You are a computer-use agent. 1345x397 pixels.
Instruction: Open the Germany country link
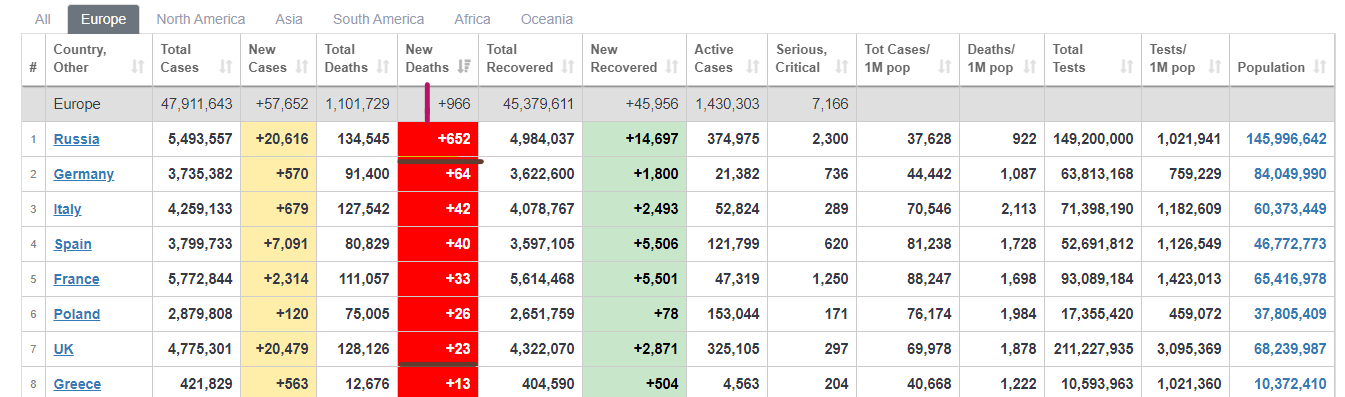(84, 174)
